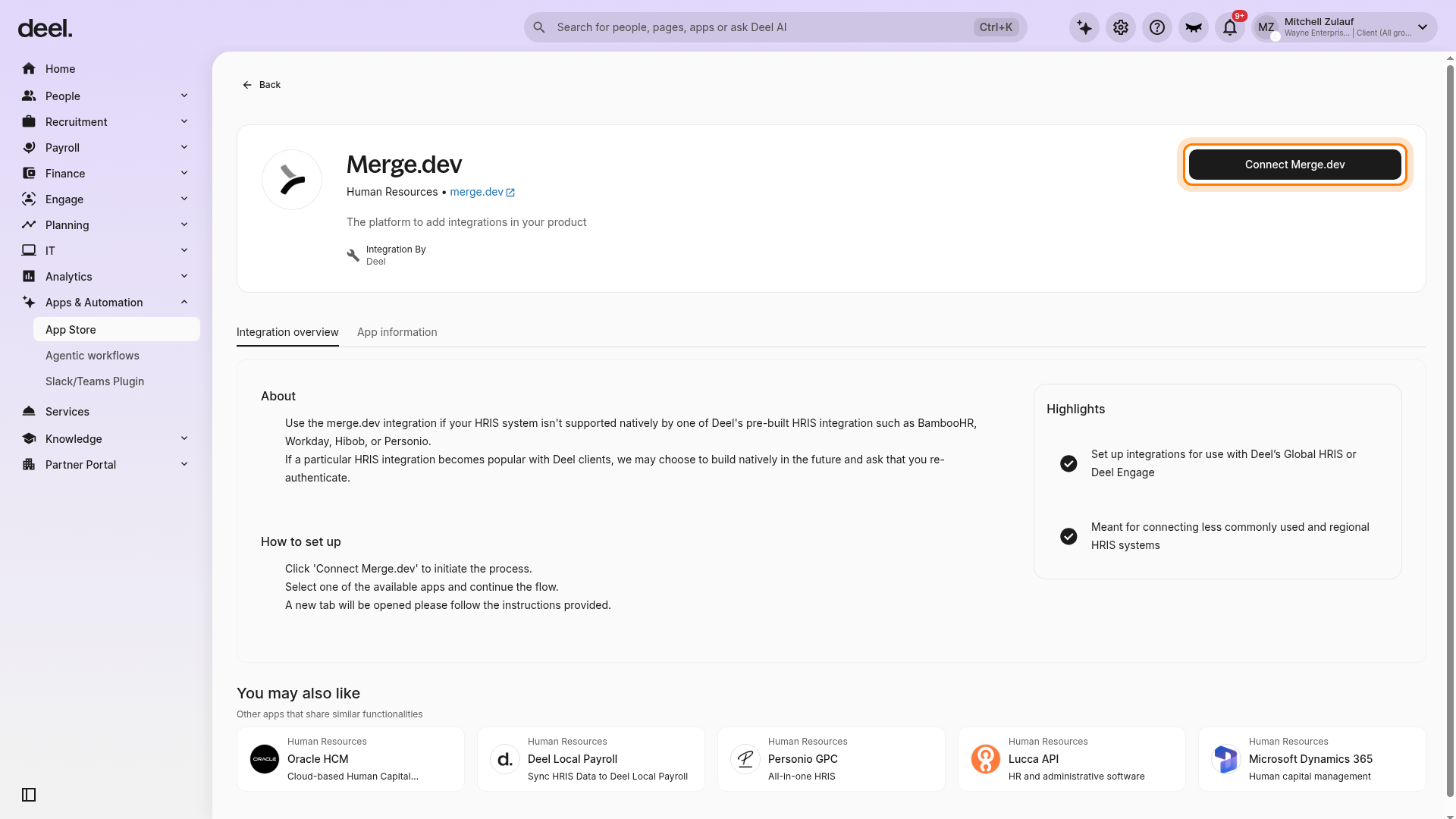Click the Microsoft Dynamics 365 logo
1456x819 pixels.
[1226, 759]
